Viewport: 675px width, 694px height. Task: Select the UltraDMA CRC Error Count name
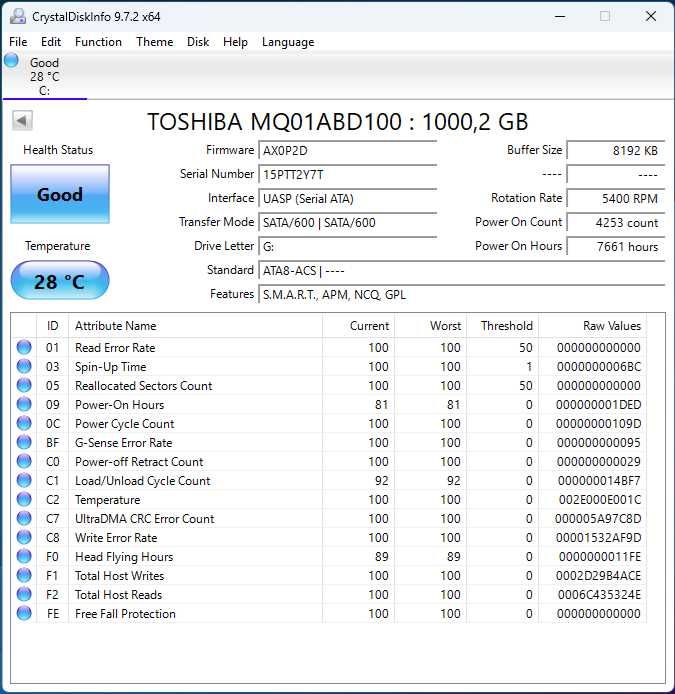144,519
